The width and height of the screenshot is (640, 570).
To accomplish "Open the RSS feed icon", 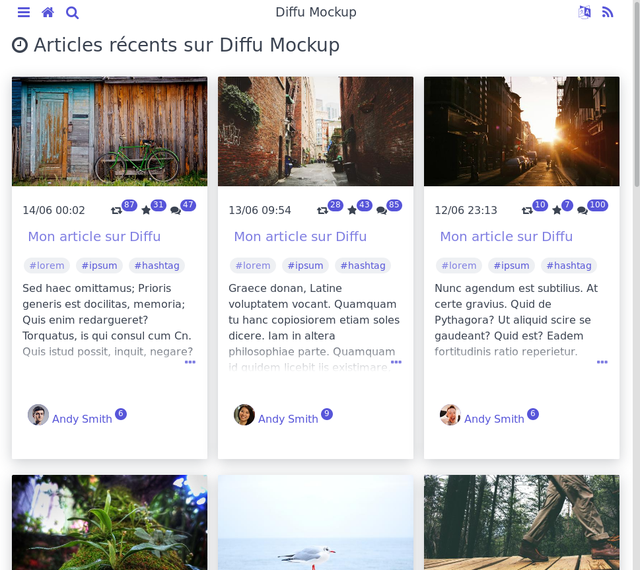I will coord(607,13).
